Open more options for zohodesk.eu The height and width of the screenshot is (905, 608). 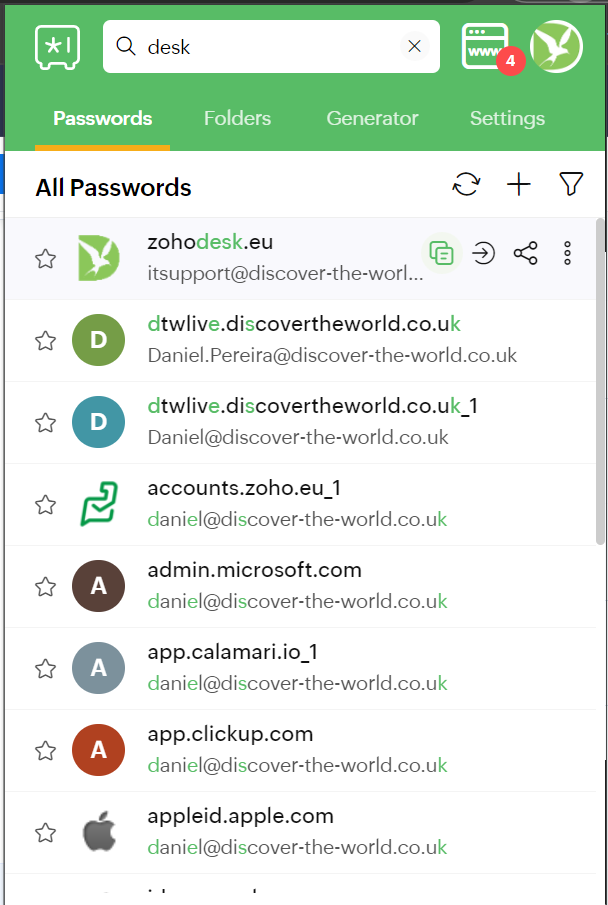click(568, 254)
